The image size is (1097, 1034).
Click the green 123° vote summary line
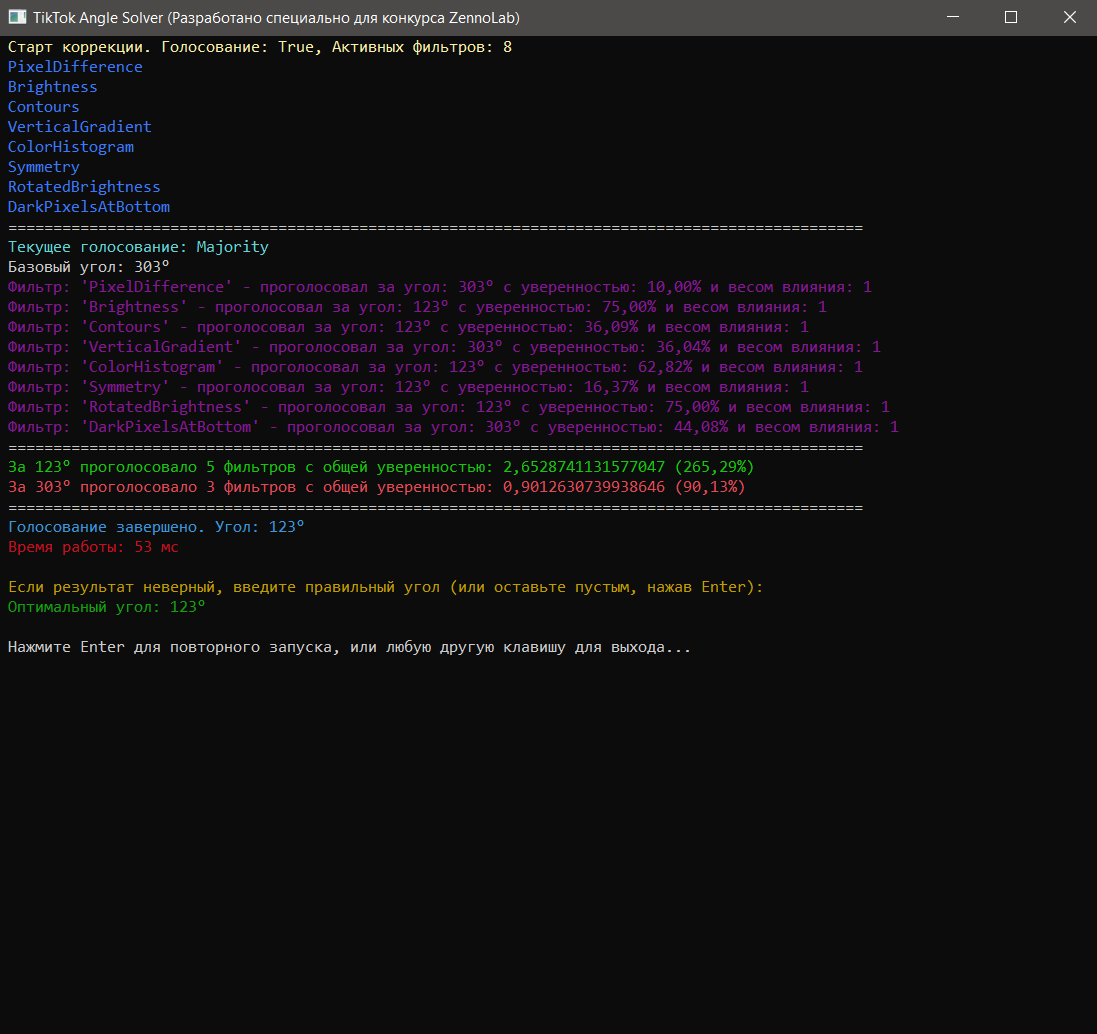pyautogui.click(x=380, y=467)
